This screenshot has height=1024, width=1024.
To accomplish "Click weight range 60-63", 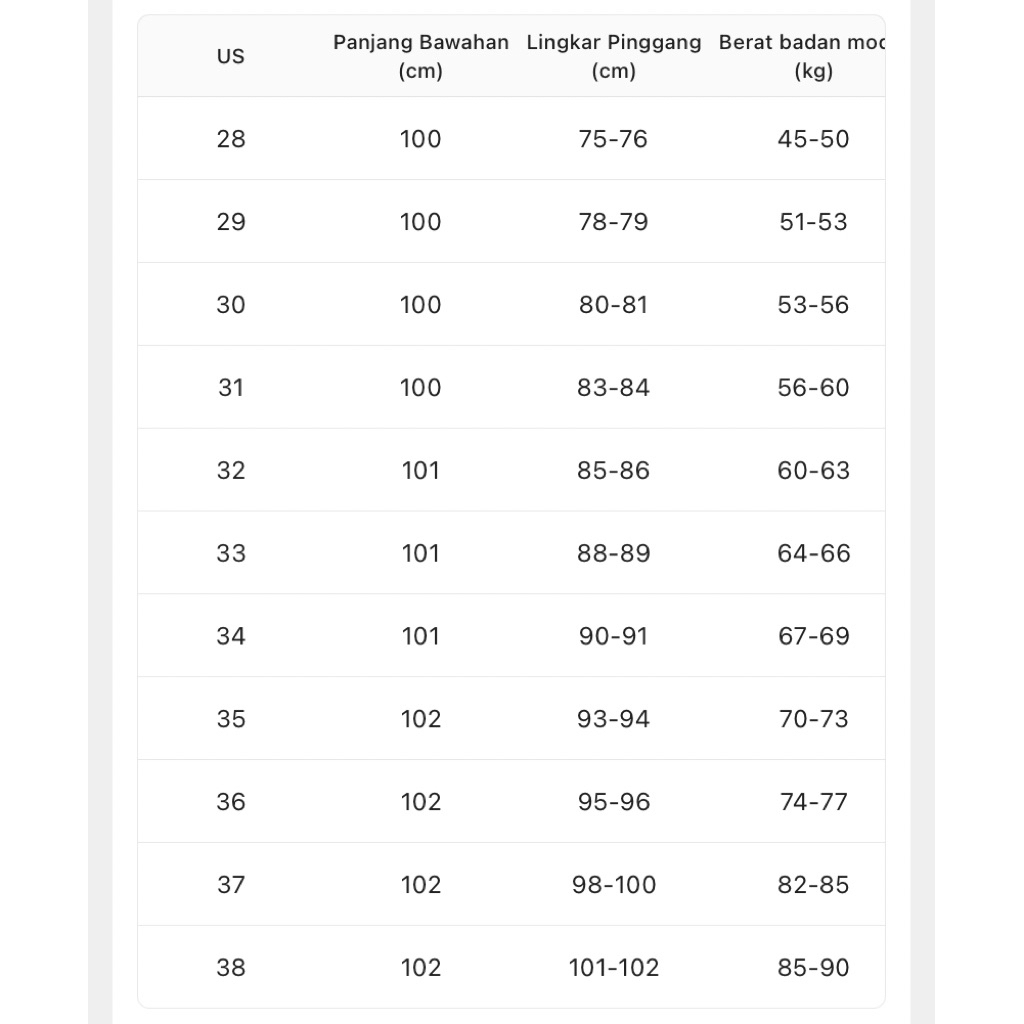I will [813, 471].
